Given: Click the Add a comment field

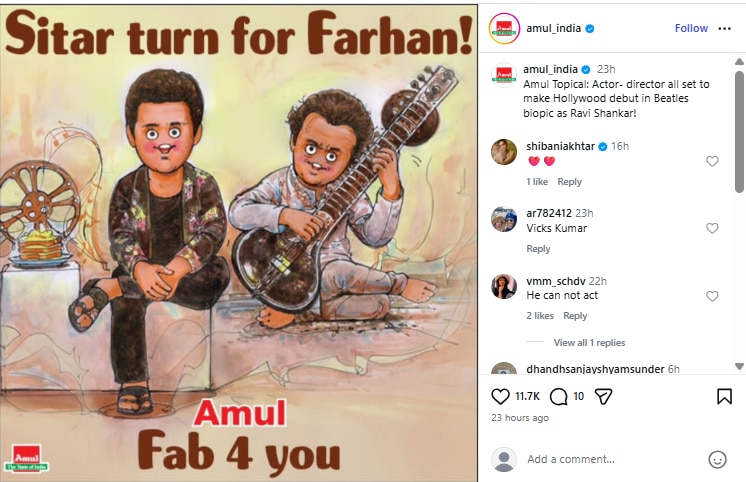Looking at the screenshot, I should 614,459.
